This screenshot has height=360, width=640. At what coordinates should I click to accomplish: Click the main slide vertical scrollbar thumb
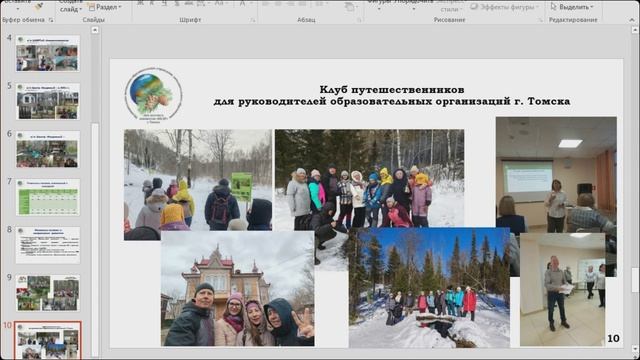tap(635, 280)
